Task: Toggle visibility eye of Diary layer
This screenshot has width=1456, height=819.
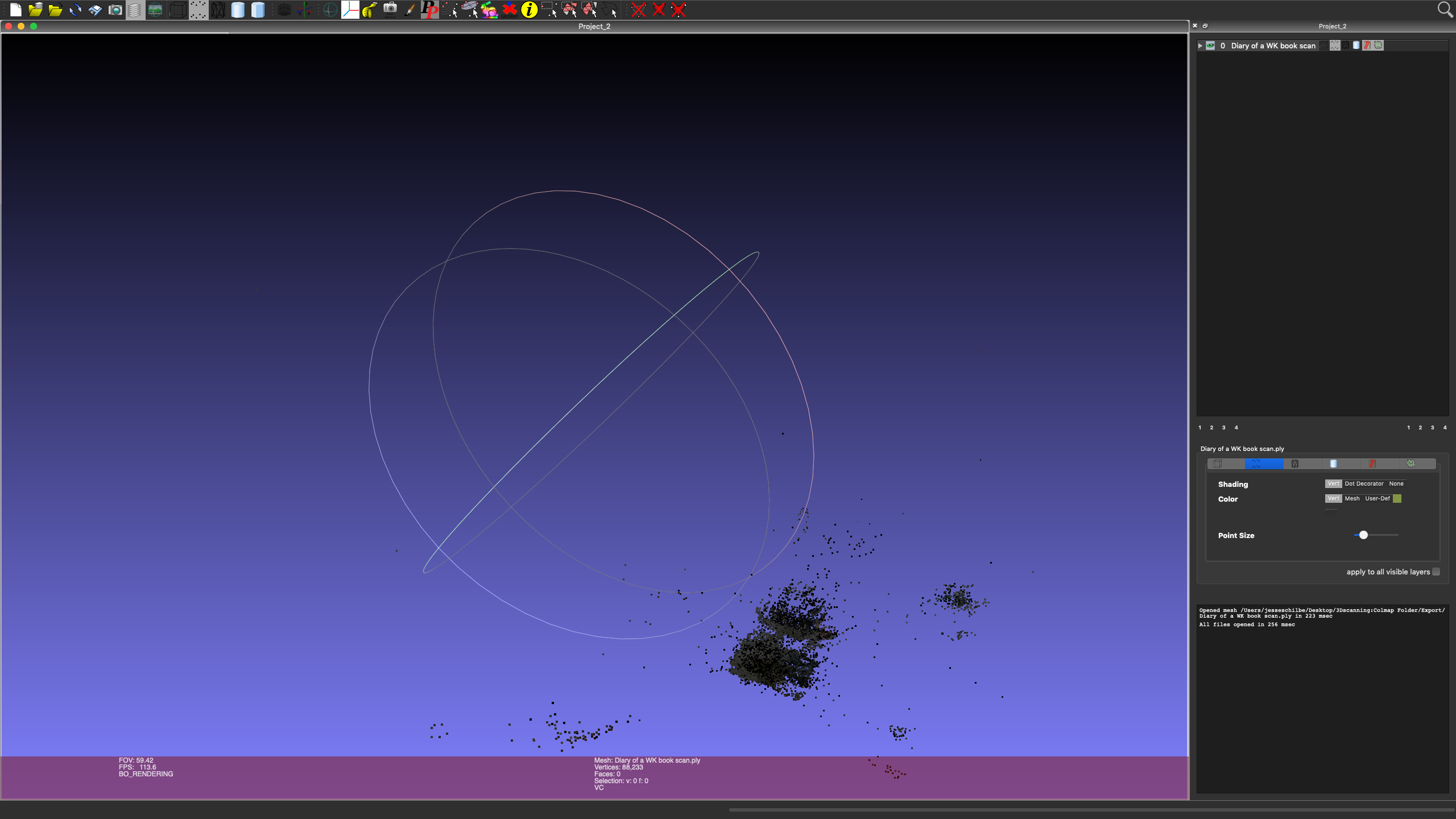Action: pos(1211,45)
